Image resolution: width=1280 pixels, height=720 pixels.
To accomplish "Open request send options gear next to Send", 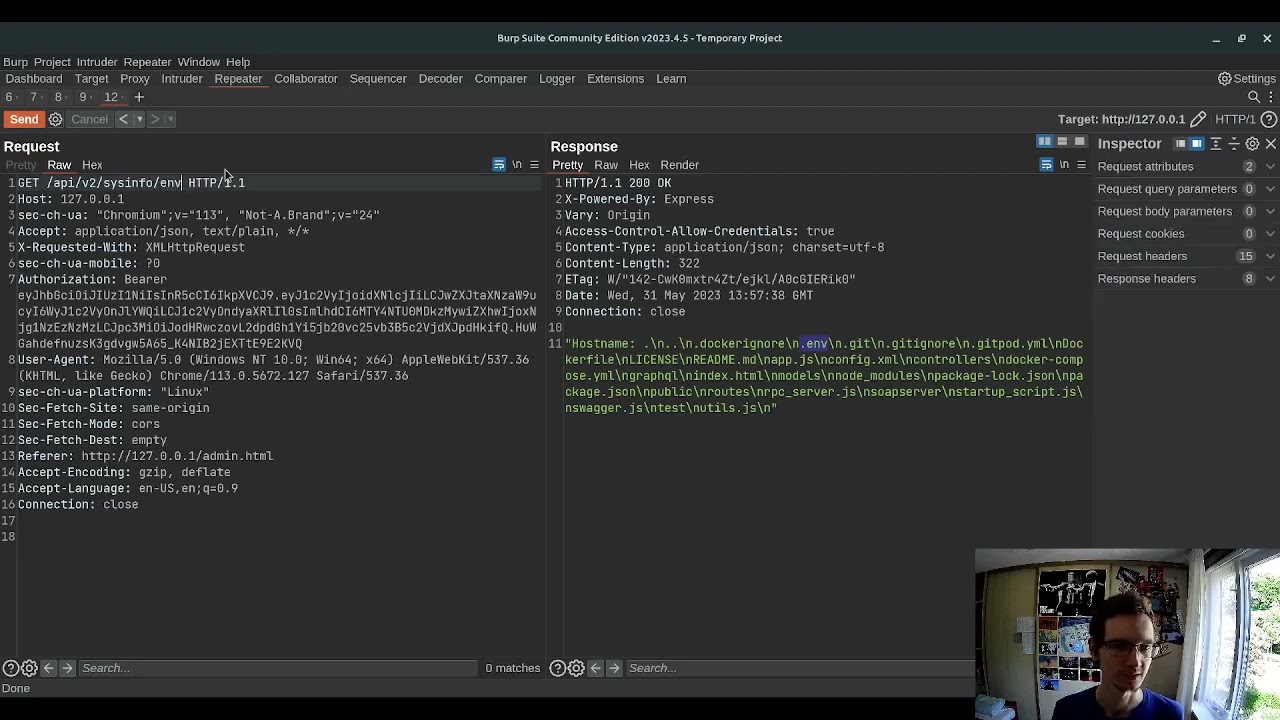I will pos(56,119).
